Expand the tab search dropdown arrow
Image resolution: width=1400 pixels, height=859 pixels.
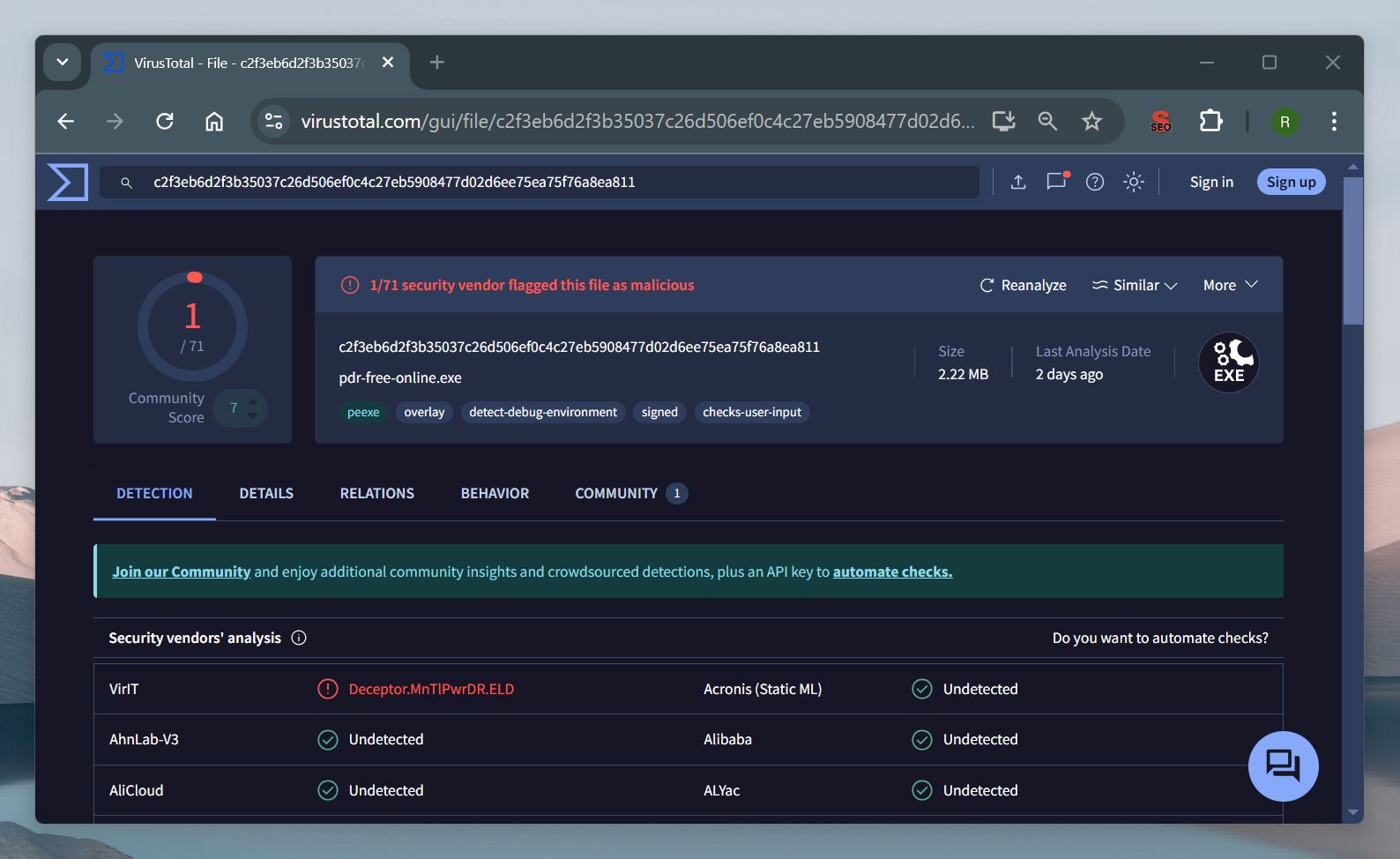(63, 63)
